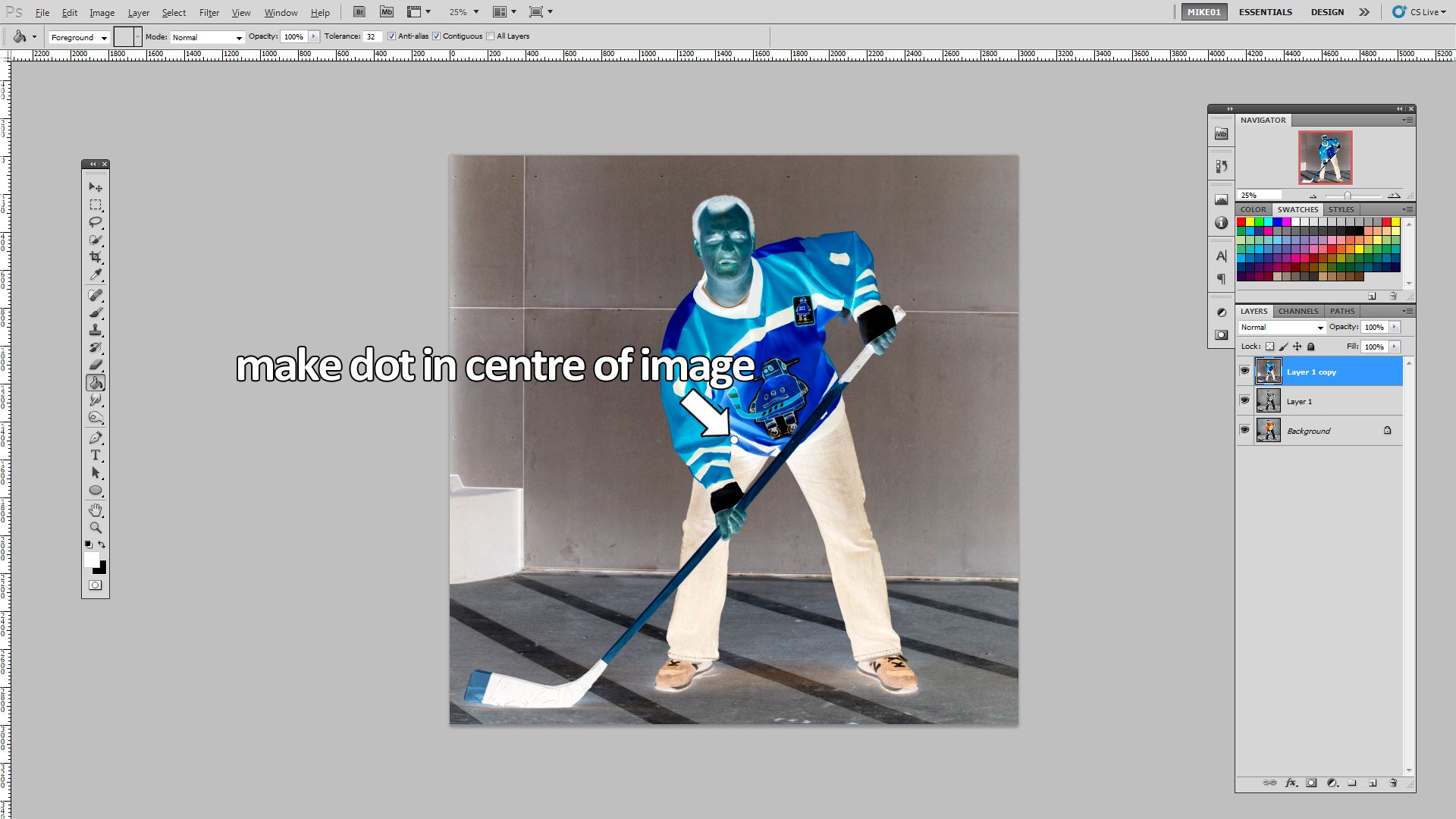The width and height of the screenshot is (1456, 819).
Task: Open the layer blend mode Normal dropdown
Action: 1282,328
